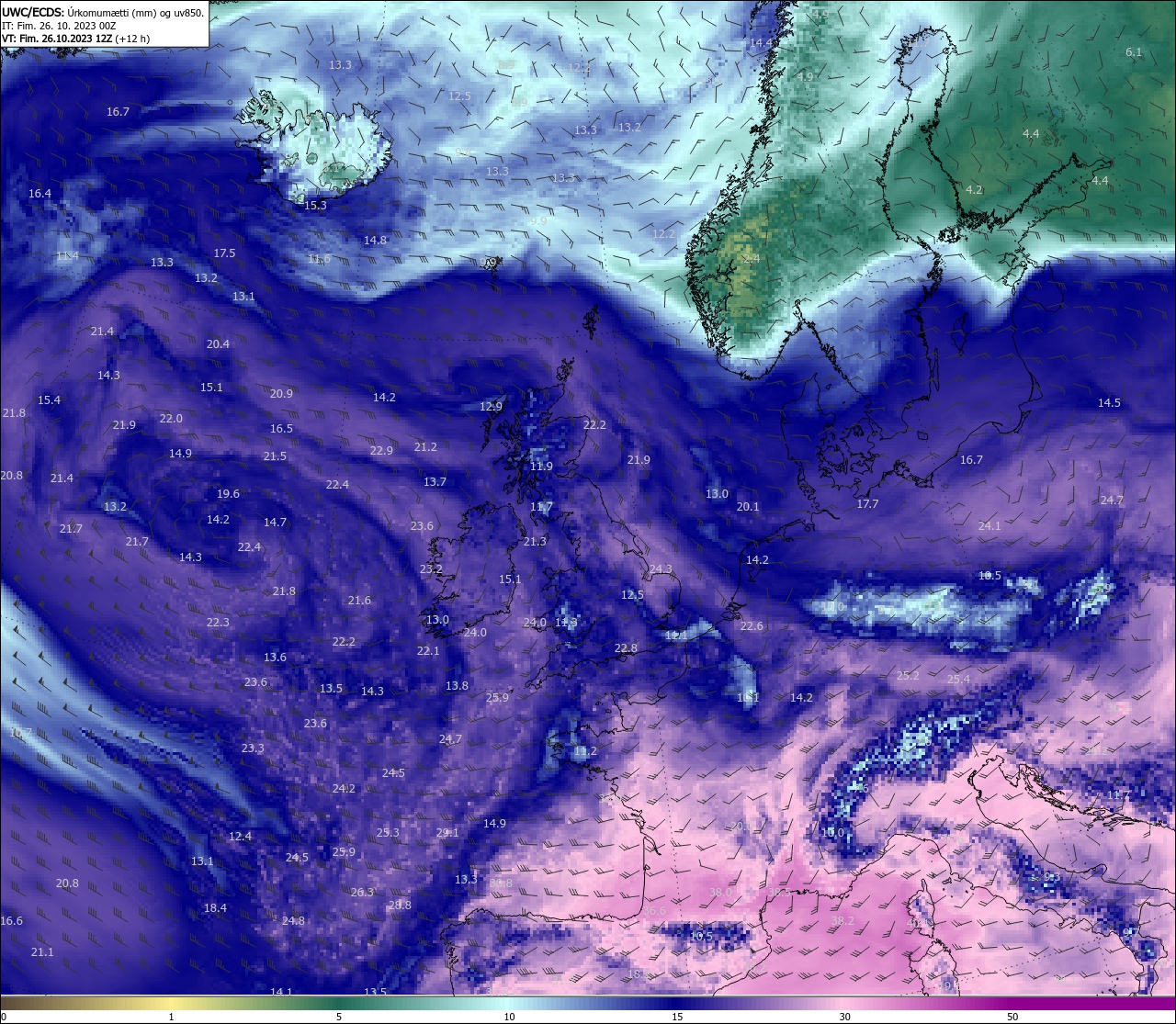Click the 20.4 value on the map
The width and height of the screenshot is (1176, 1024).
[218, 344]
